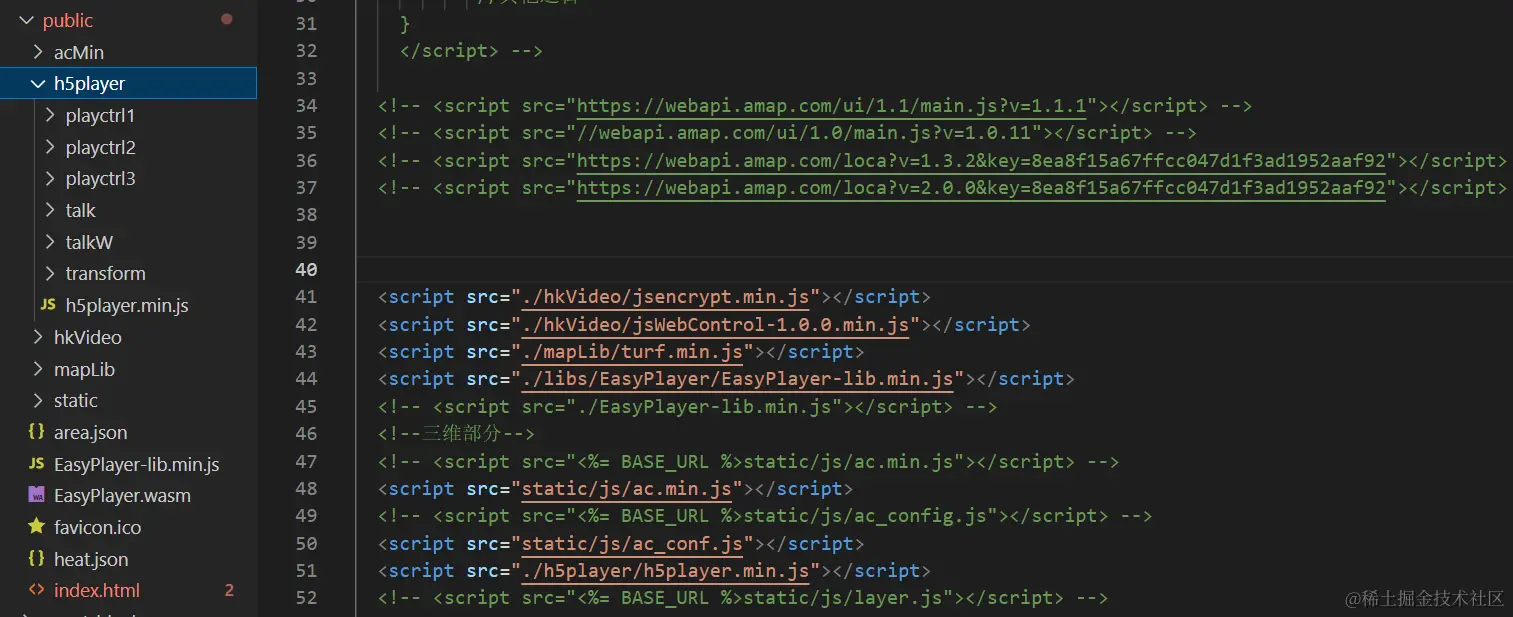Click the JSON braces icon of area.json

[37, 432]
